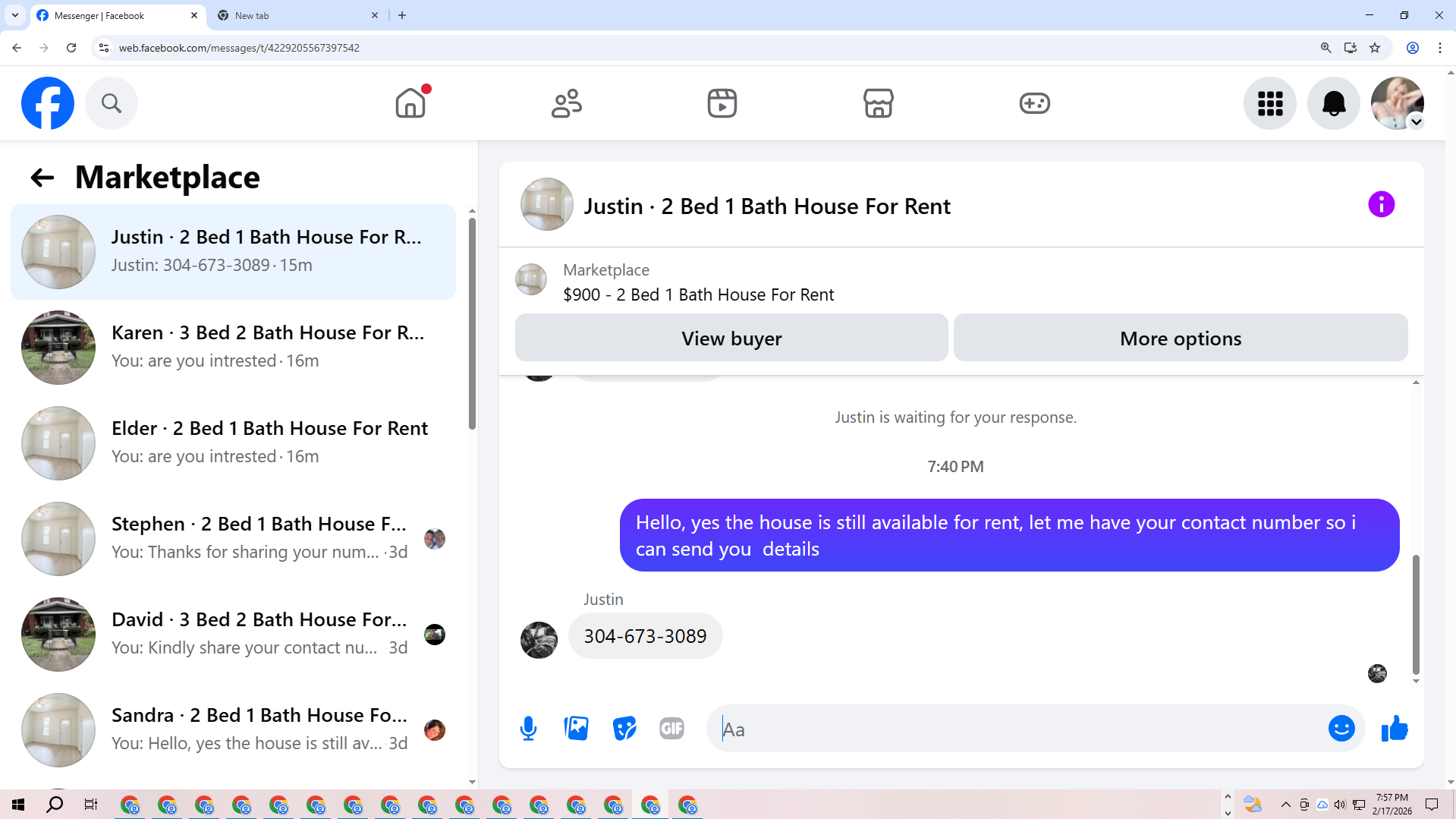Select the Elder 2 Bed 1 Bath chat
The image size is (1456, 819).
pyautogui.click(x=233, y=443)
